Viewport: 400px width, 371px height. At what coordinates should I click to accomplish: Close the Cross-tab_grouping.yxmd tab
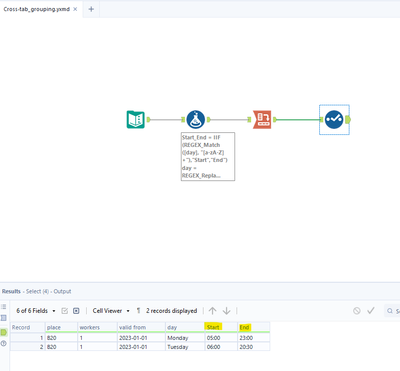pyautogui.click(x=75, y=9)
